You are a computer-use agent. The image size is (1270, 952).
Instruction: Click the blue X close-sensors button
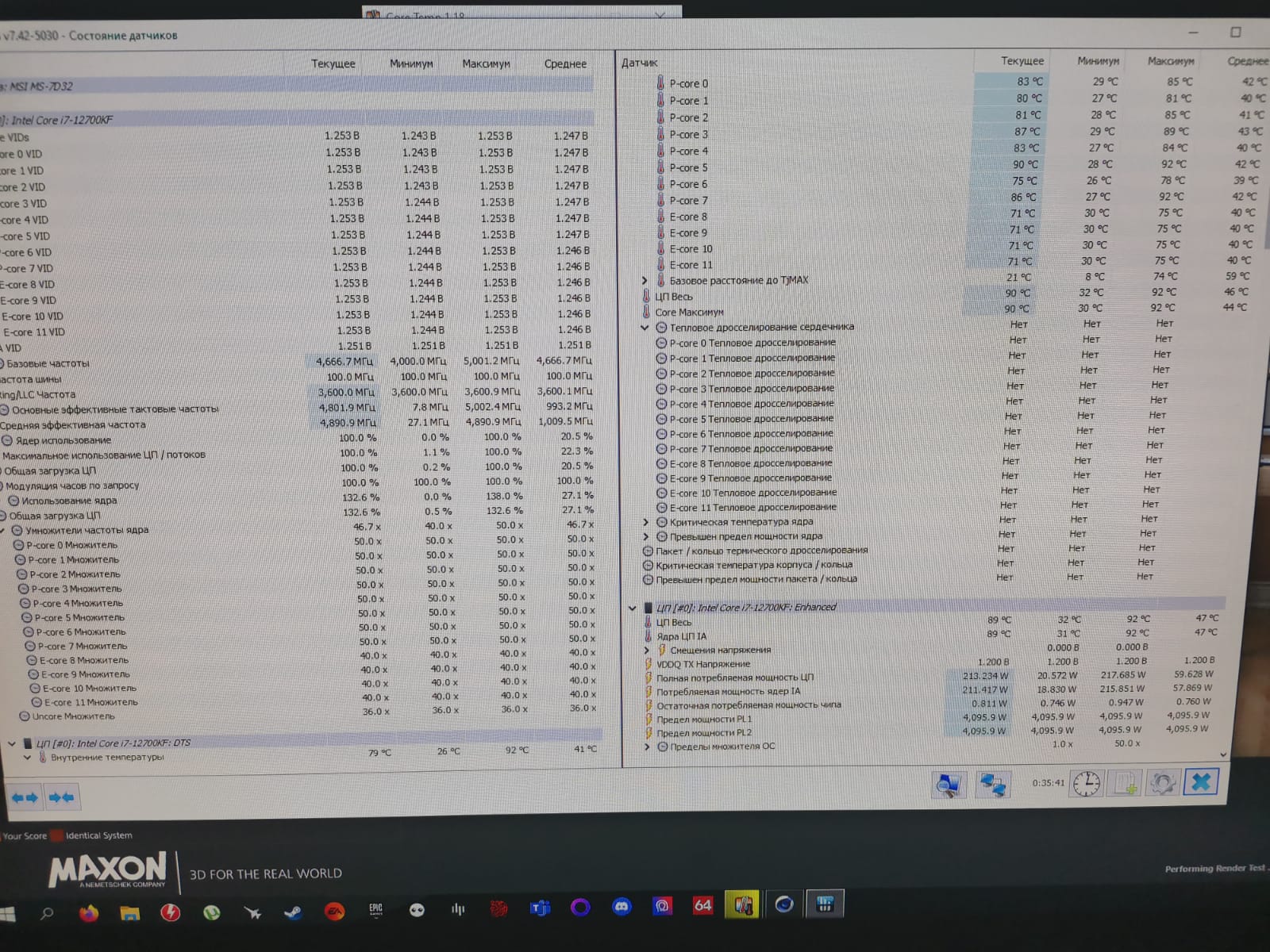pos(1201,782)
